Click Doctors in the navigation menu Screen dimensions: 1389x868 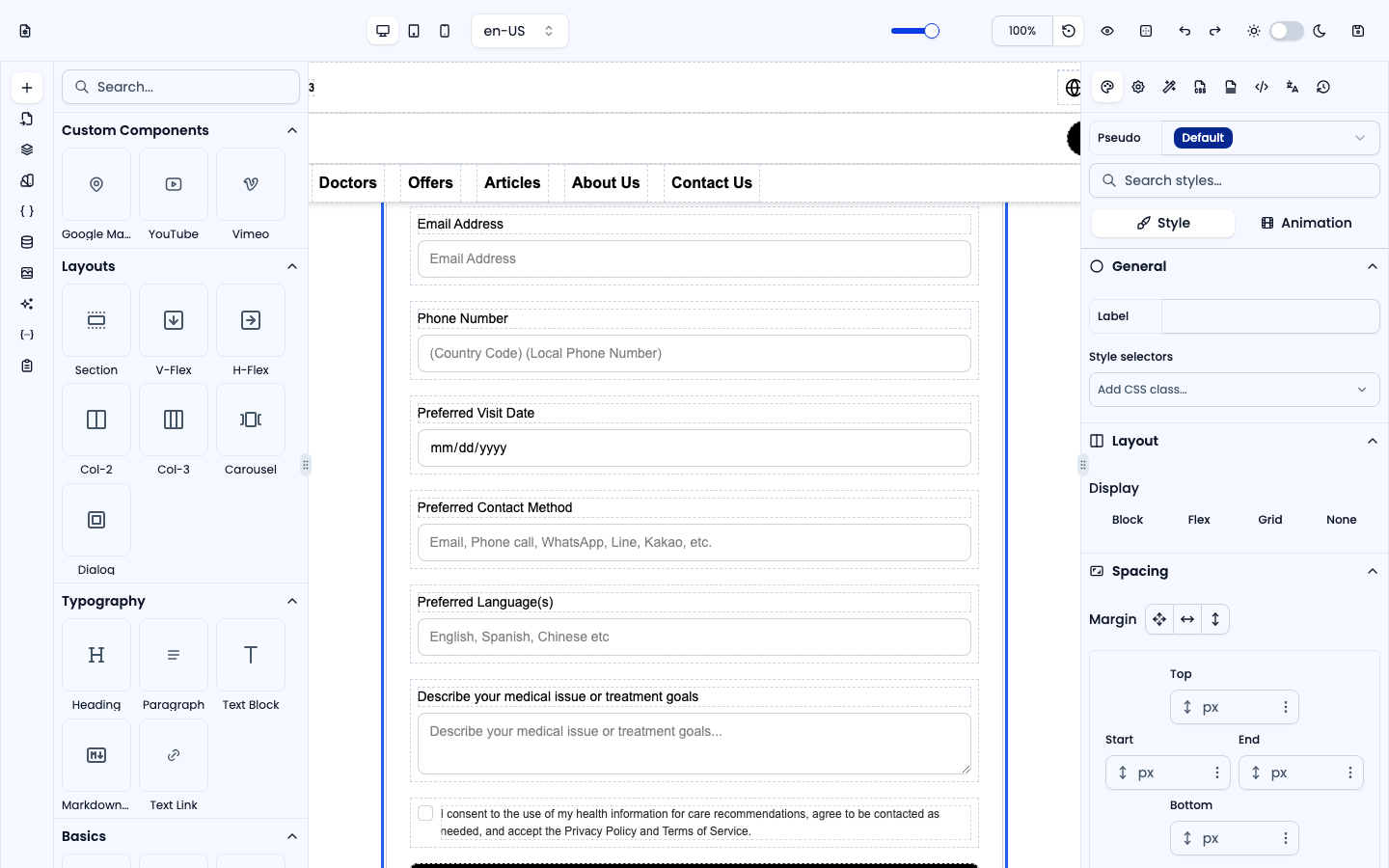tap(348, 183)
